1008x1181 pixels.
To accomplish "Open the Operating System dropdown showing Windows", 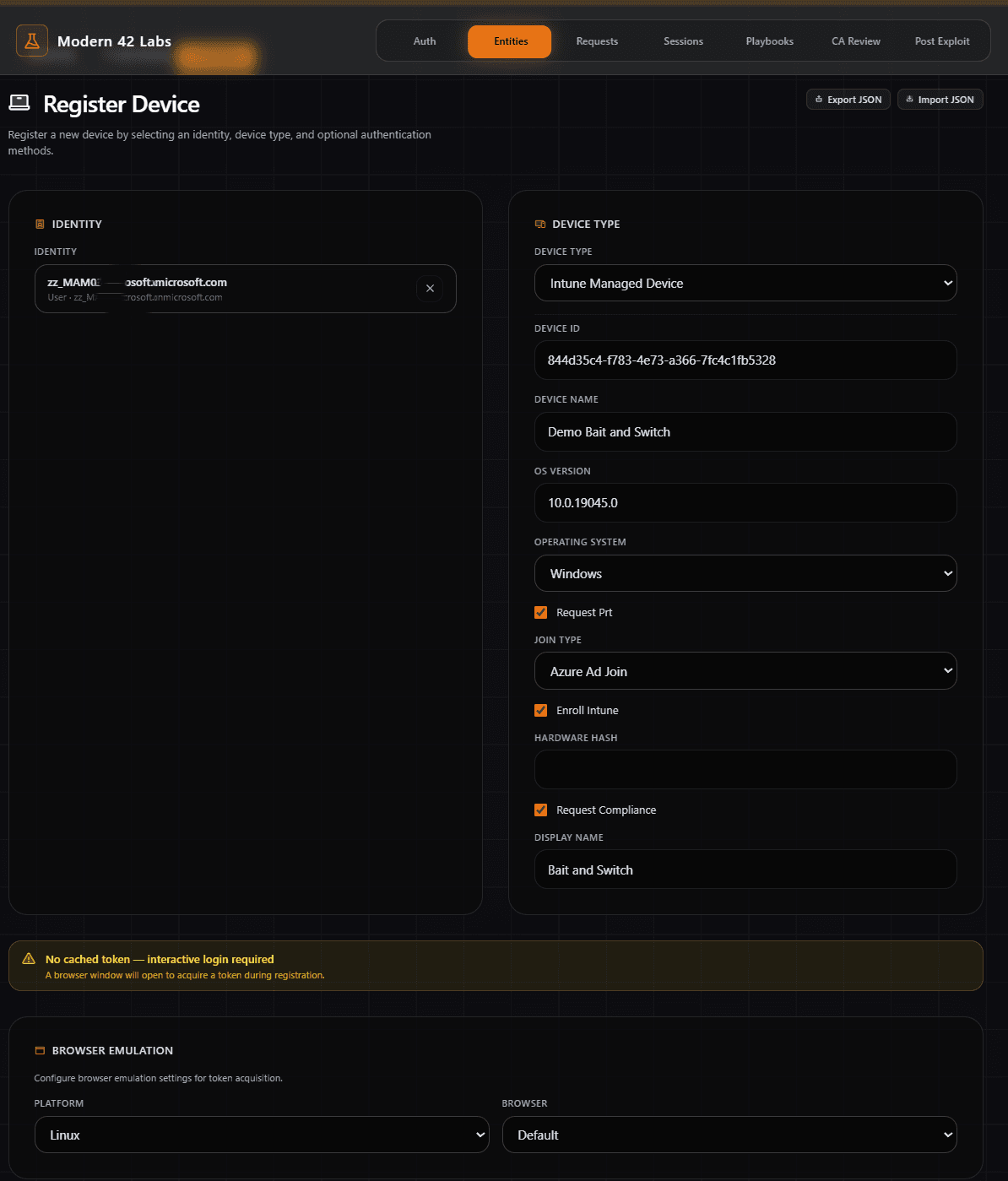I will [745, 573].
